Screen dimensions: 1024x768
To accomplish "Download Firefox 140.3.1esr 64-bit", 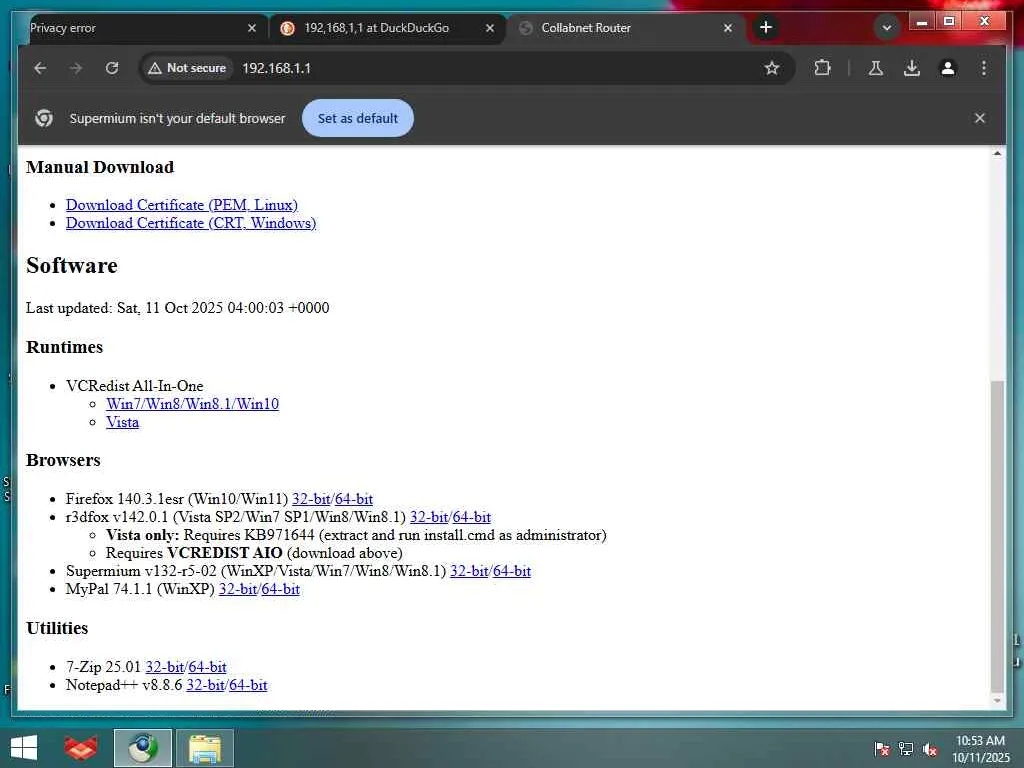I will [x=354, y=500].
